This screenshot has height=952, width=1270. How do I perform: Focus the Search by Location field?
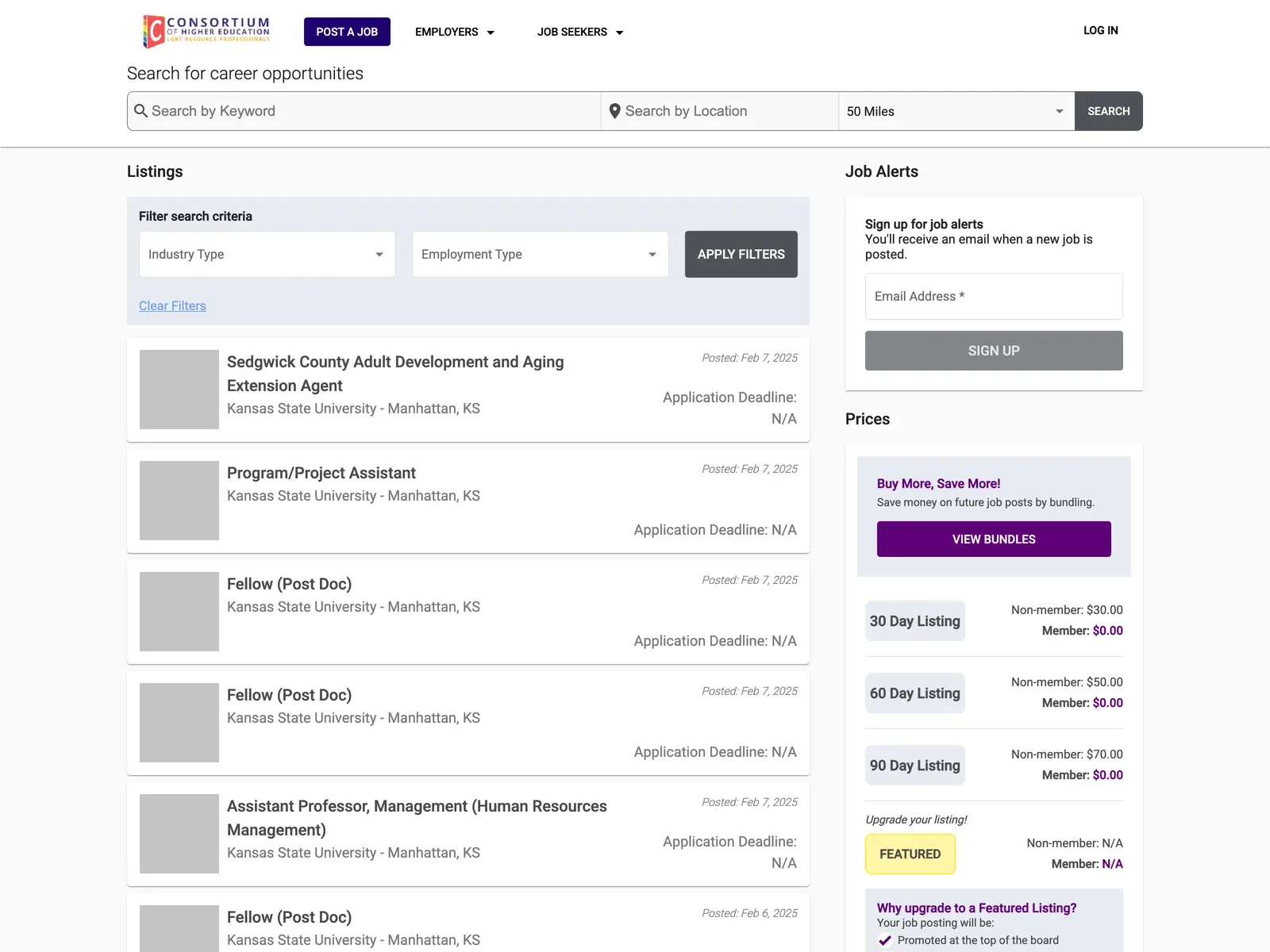(720, 111)
